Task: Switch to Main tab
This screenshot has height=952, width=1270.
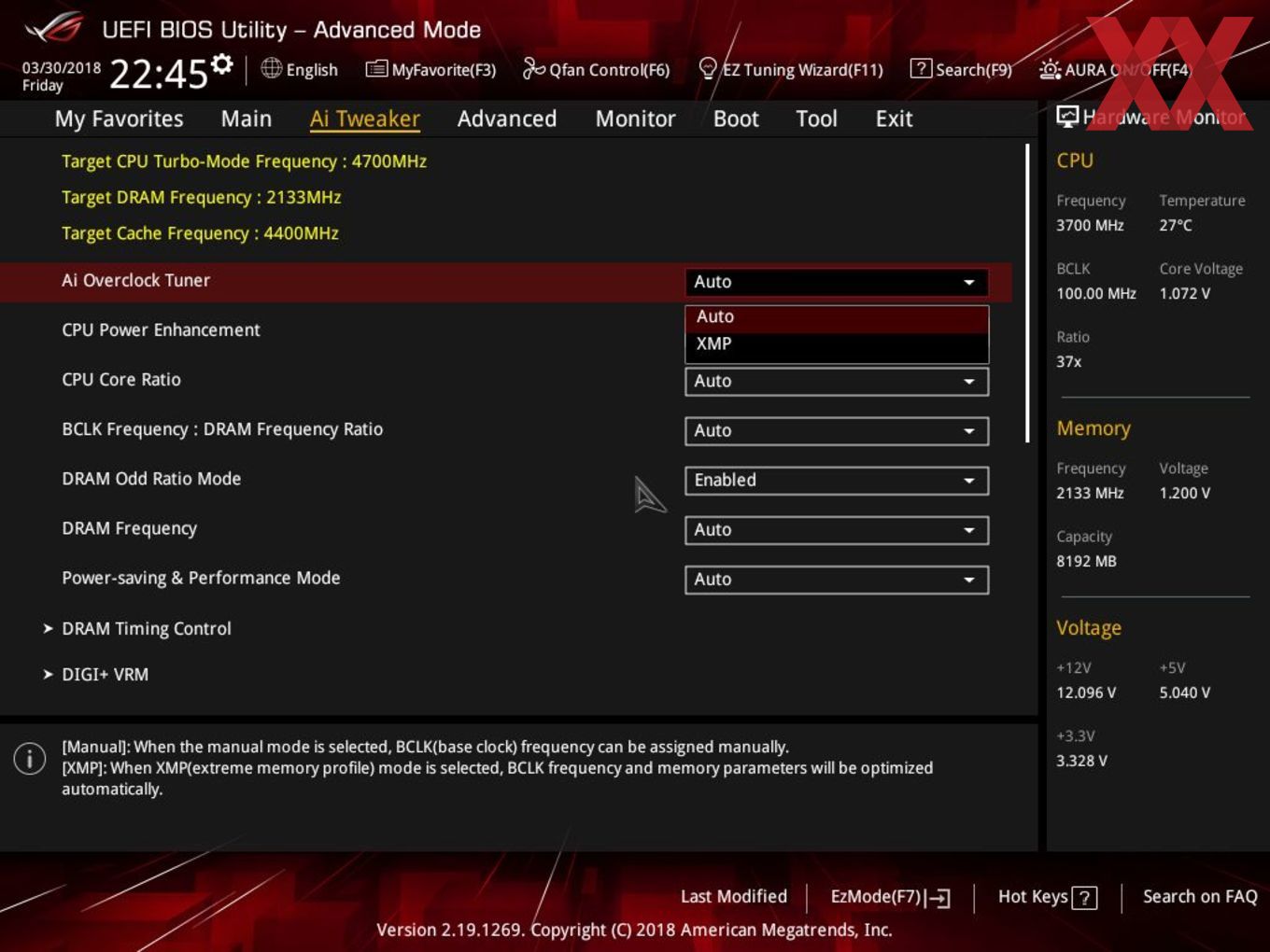Action: 247,119
